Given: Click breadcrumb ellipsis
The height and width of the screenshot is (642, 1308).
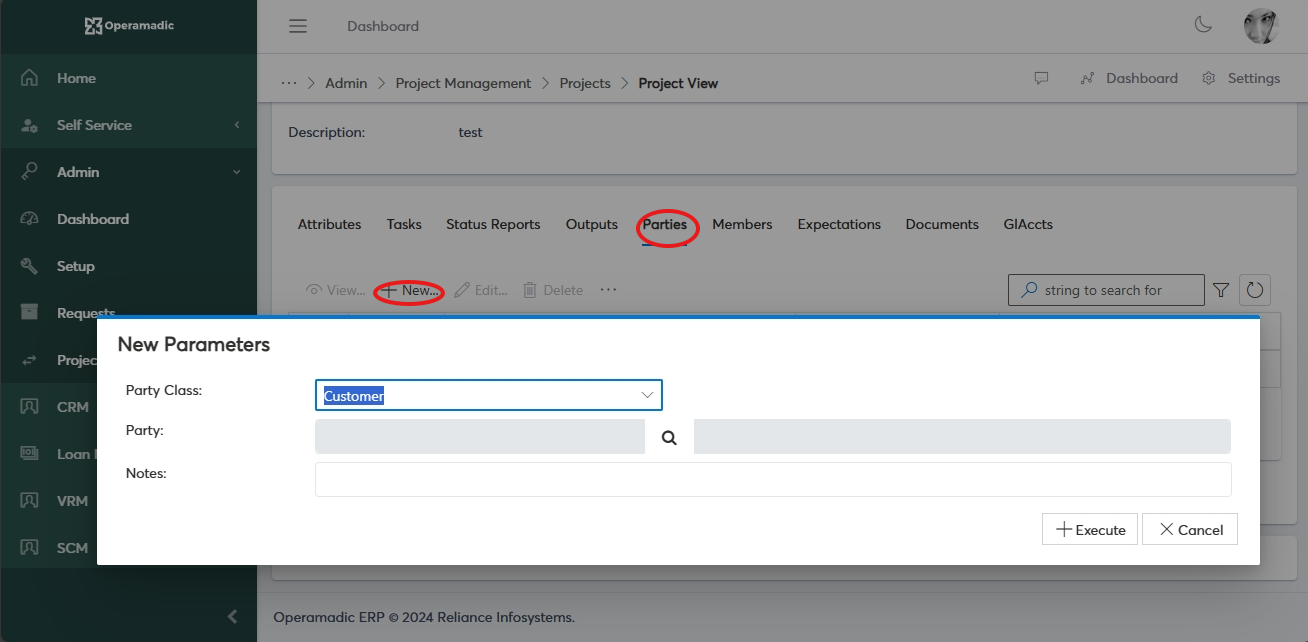Looking at the screenshot, I should pos(289,83).
